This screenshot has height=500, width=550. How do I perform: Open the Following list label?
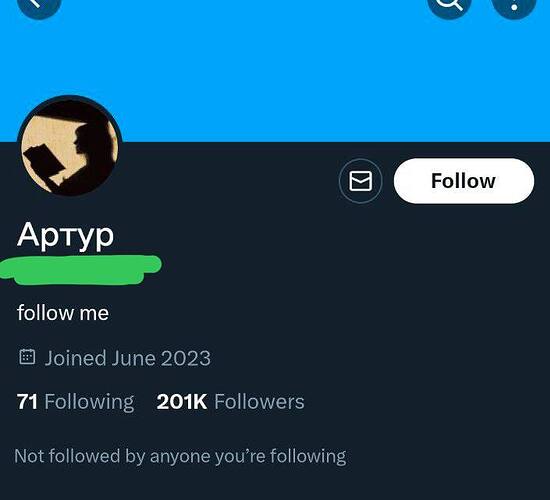[89, 402]
